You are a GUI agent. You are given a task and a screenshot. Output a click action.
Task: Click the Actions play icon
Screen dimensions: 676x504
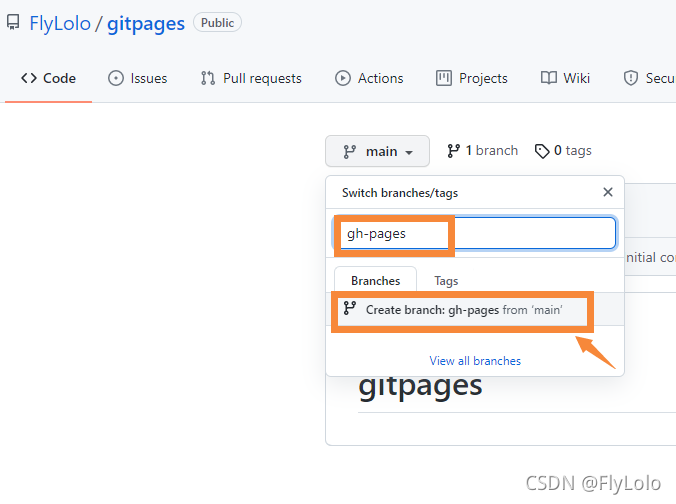pos(343,78)
